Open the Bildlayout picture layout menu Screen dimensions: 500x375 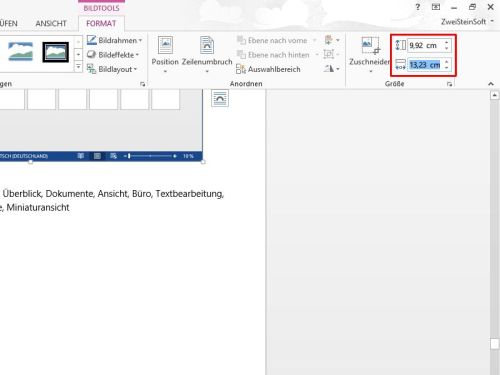click(112, 69)
